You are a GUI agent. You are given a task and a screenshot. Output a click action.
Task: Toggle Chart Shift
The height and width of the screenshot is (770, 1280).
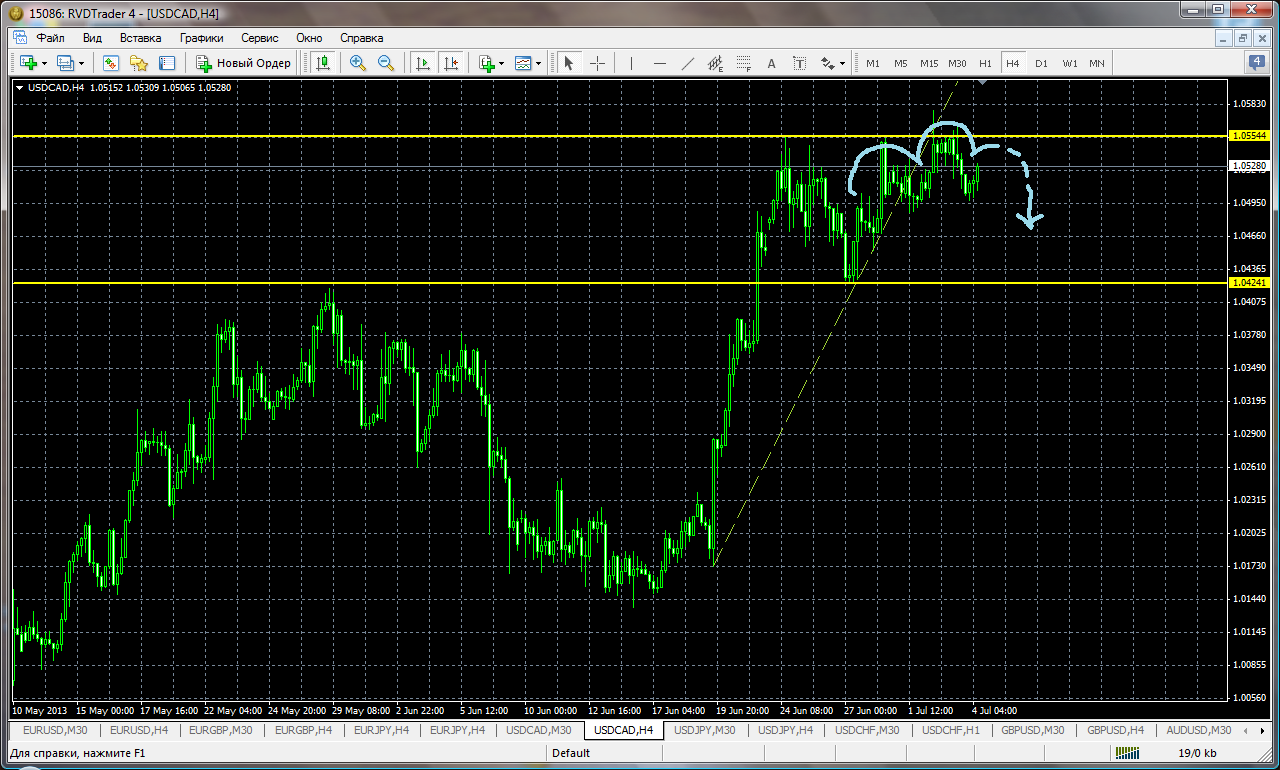[451, 63]
